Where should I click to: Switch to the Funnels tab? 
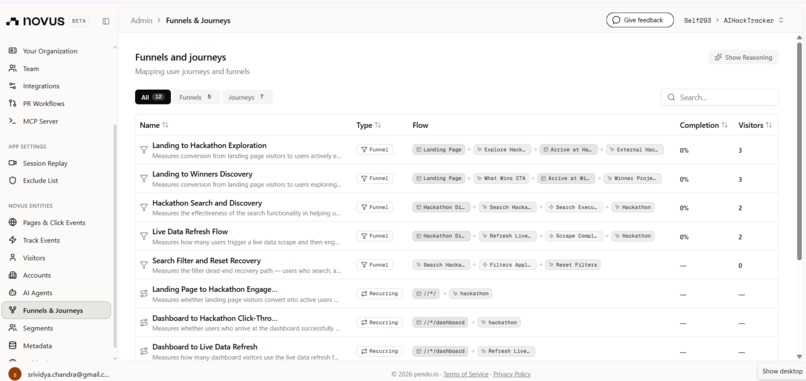coord(196,97)
